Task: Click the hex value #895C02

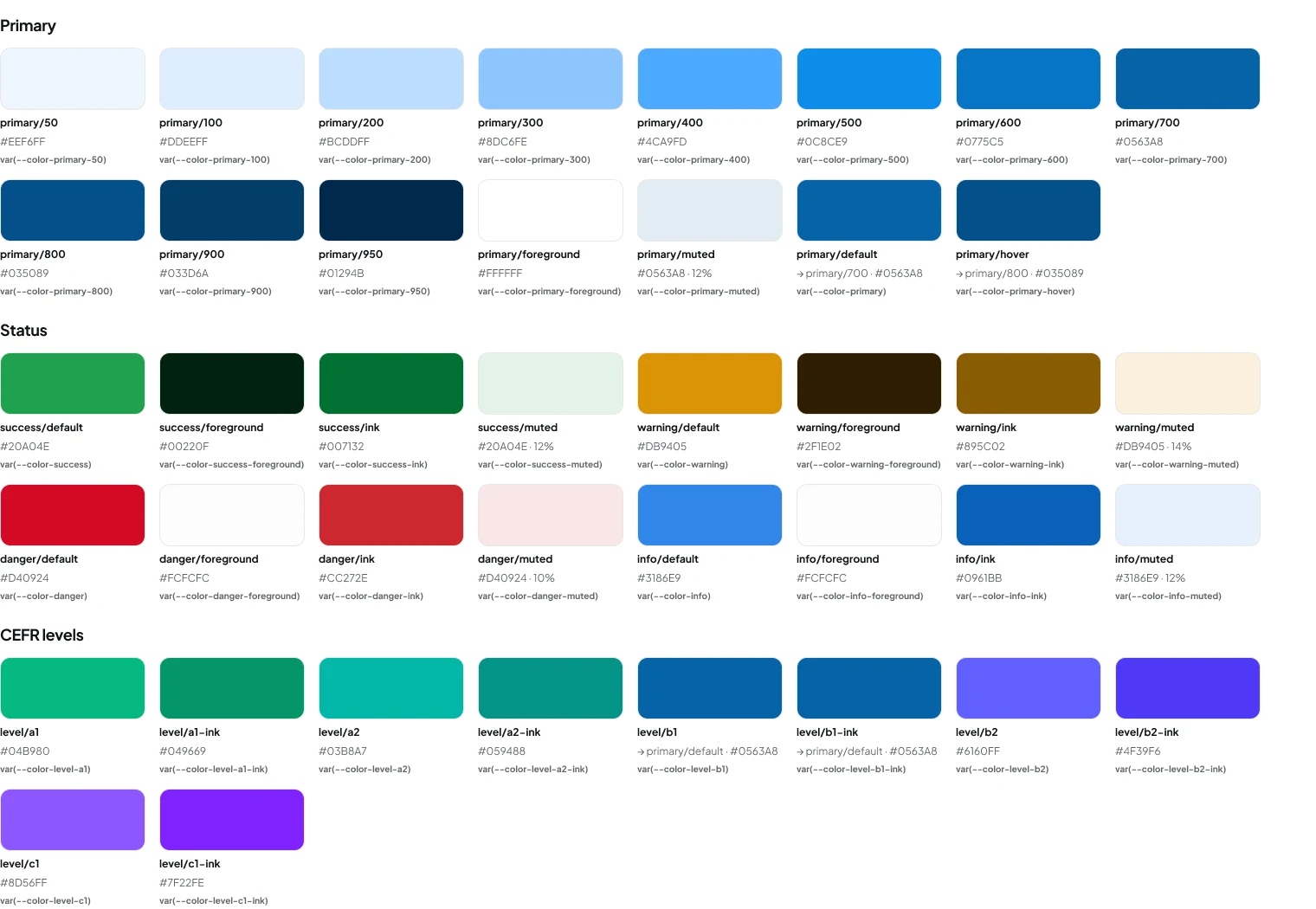Action: click(x=980, y=447)
